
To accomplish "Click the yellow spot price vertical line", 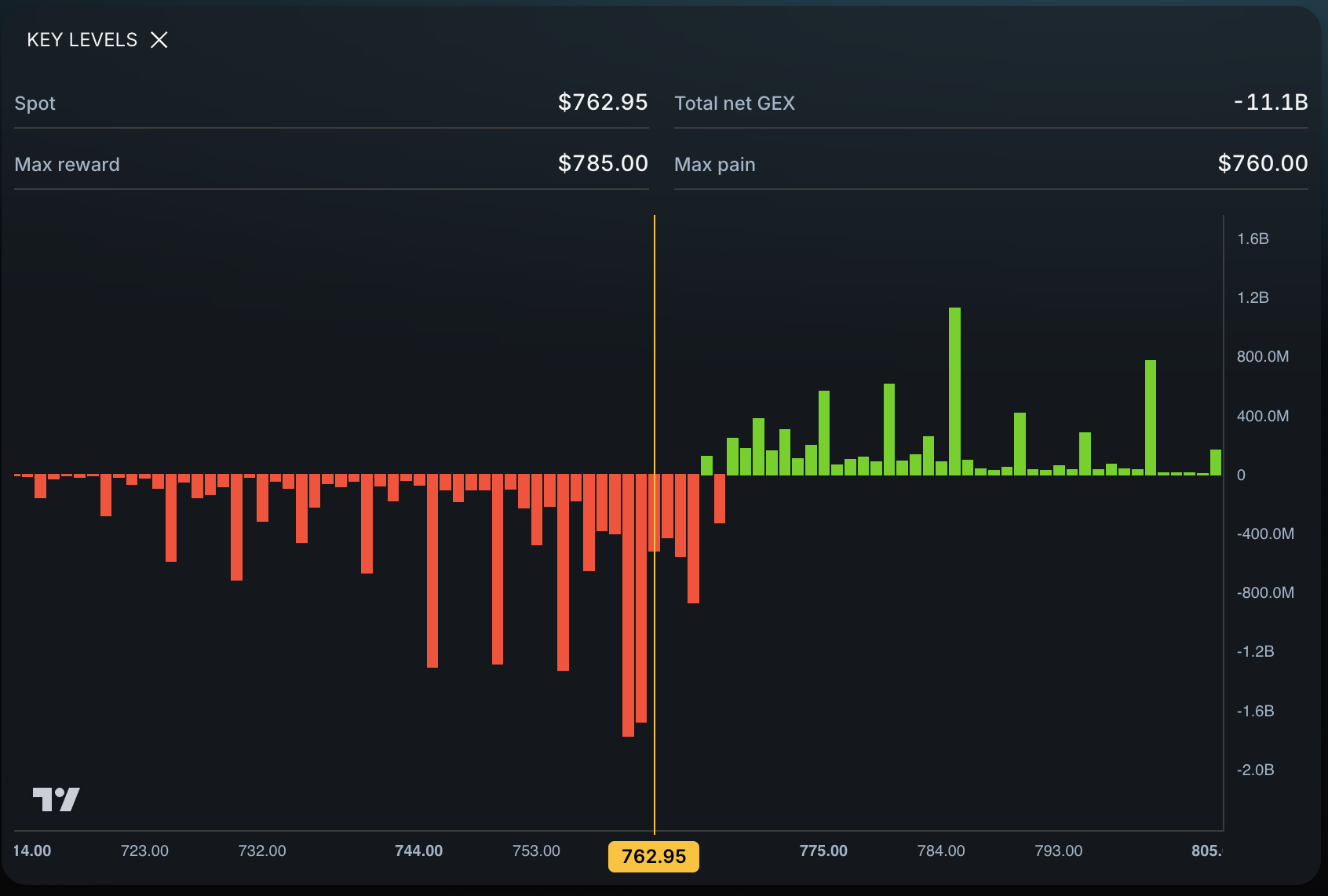I will [x=655, y=524].
